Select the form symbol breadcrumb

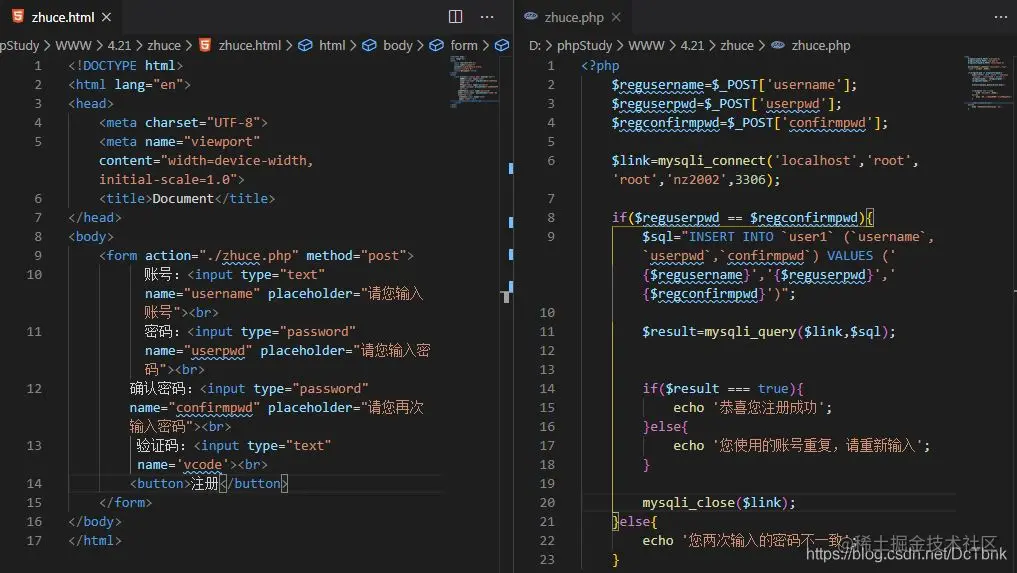click(464, 45)
